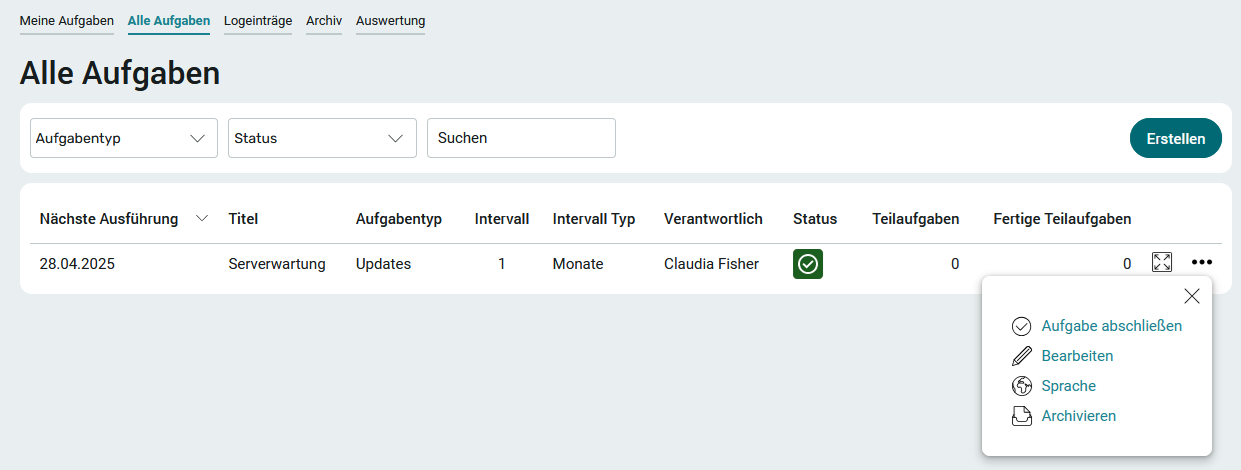The width and height of the screenshot is (1241, 470).
Task: Click the archive tray icon beside Archivieren
Action: (1021, 416)
